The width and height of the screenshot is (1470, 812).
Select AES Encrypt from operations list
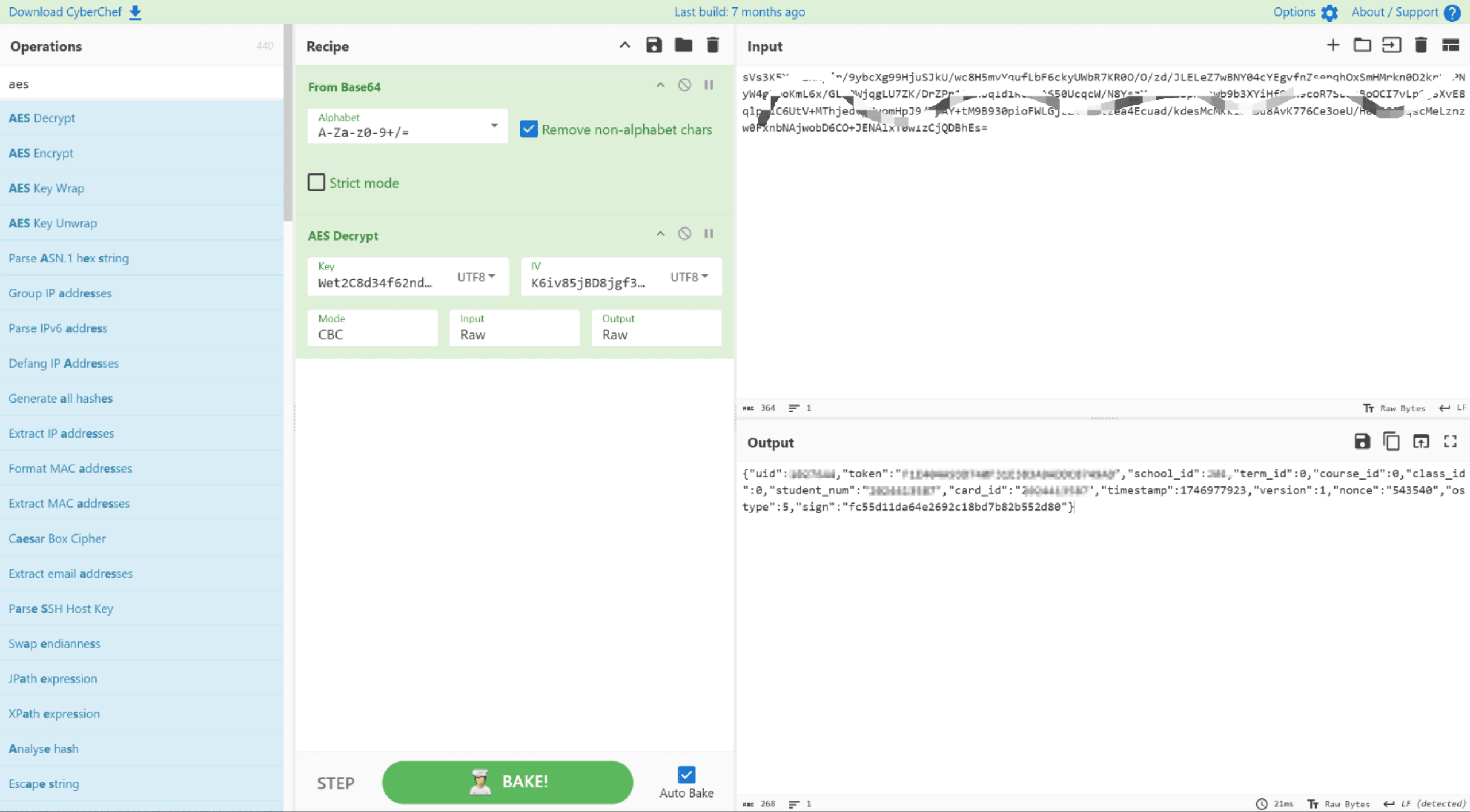pyautogui.click(x=40, y=153)
